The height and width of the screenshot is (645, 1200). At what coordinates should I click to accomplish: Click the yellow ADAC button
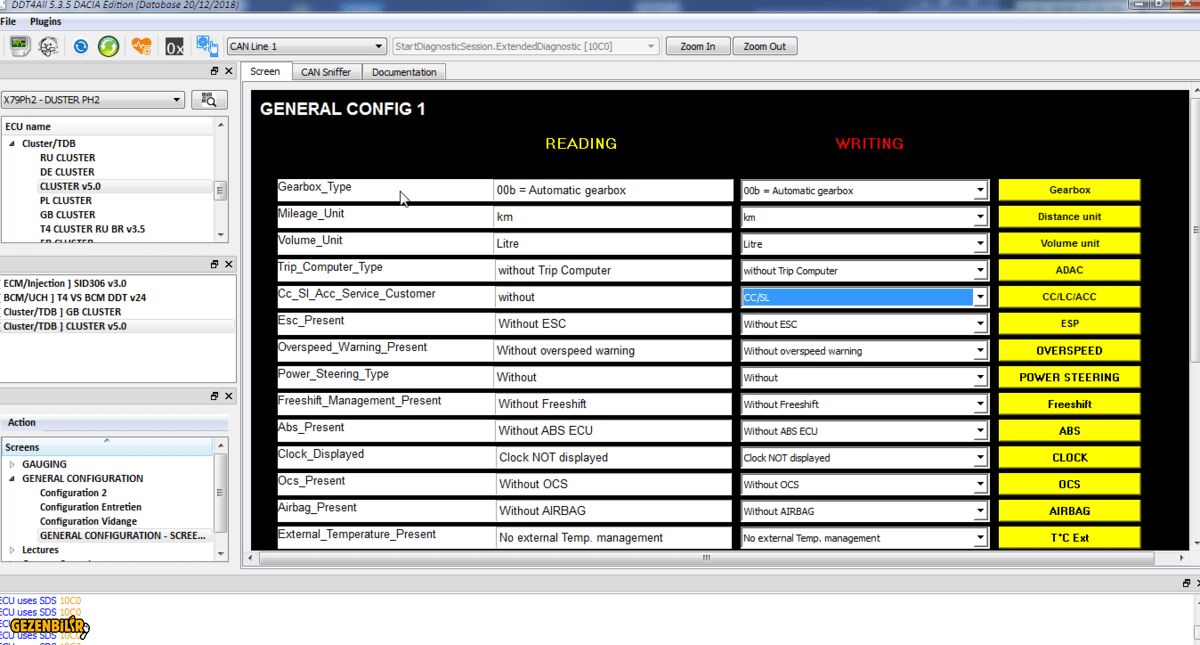coord(1069,270)
